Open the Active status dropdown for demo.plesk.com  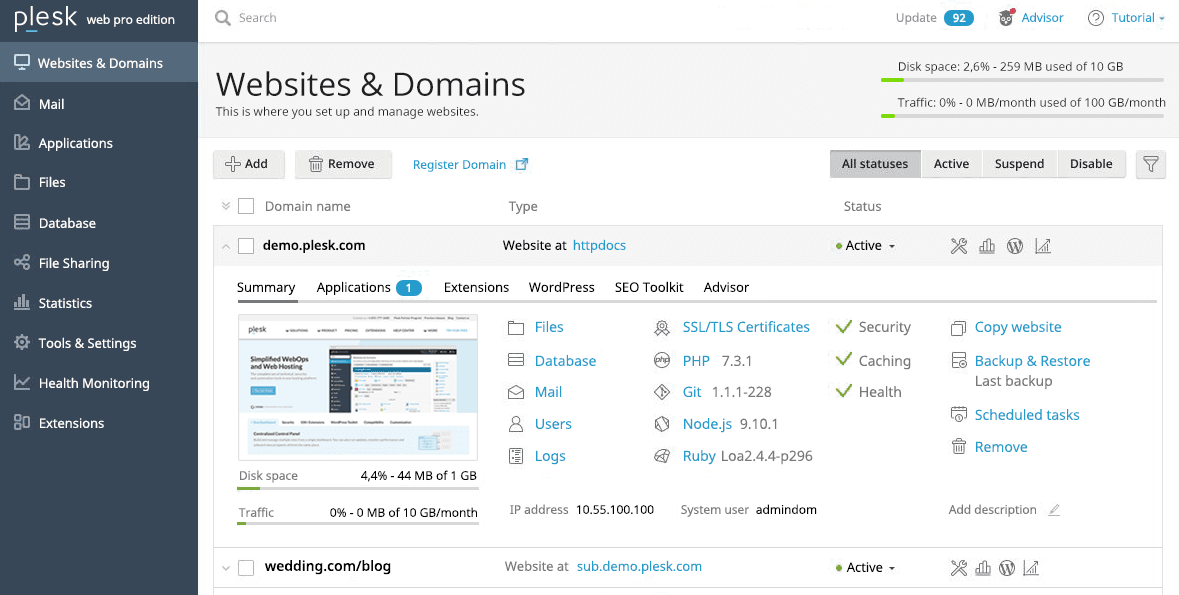pyautogui.click(x=865, y=246)
